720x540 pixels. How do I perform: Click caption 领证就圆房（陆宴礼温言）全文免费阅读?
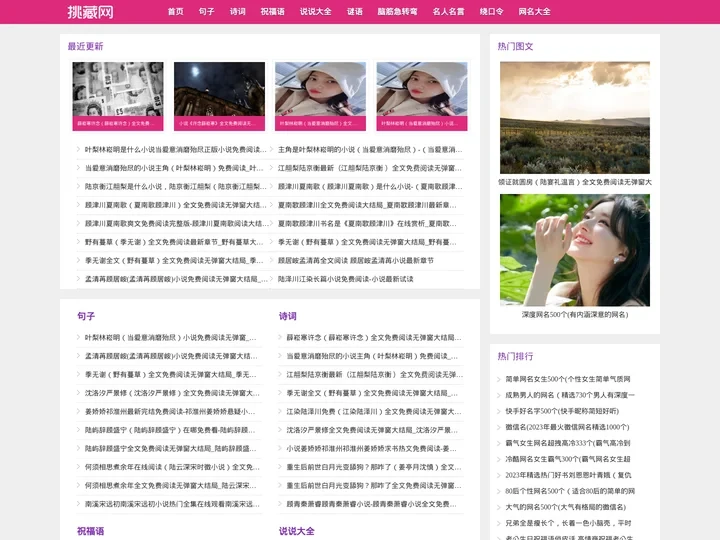point(575,182)
